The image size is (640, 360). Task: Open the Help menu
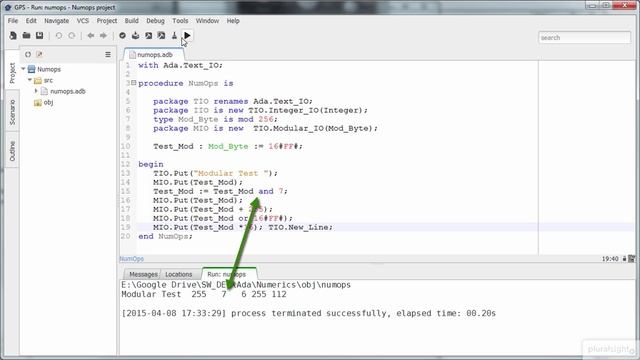coord(233,21)
